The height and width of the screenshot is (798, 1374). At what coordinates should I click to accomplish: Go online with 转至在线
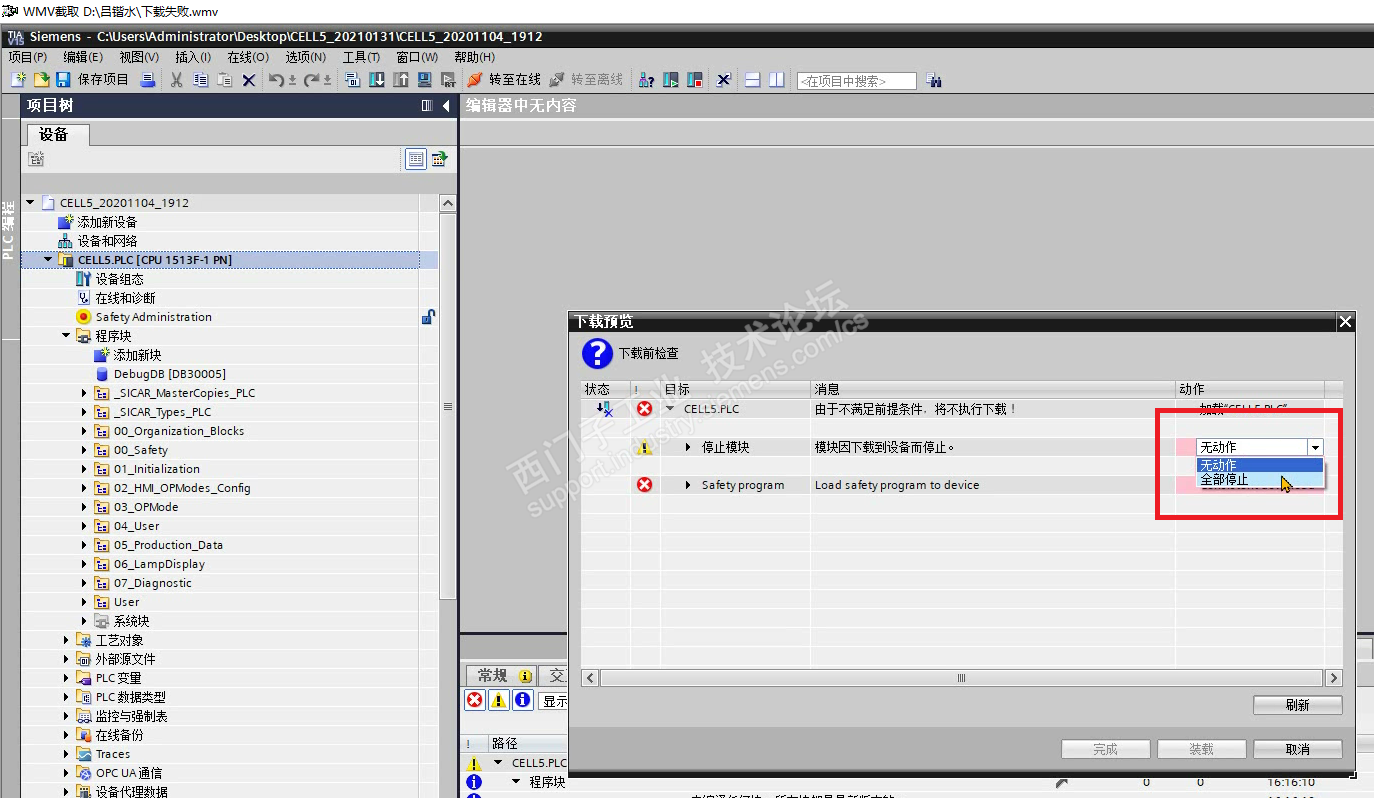pyautogui.click(x=504, y=80)
